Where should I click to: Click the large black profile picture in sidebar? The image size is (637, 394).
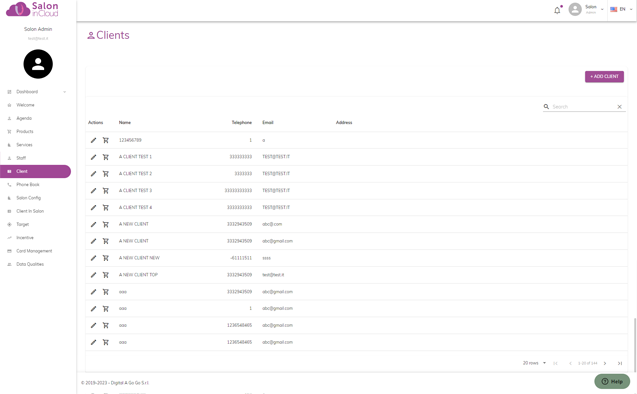[x=38, y=64]
